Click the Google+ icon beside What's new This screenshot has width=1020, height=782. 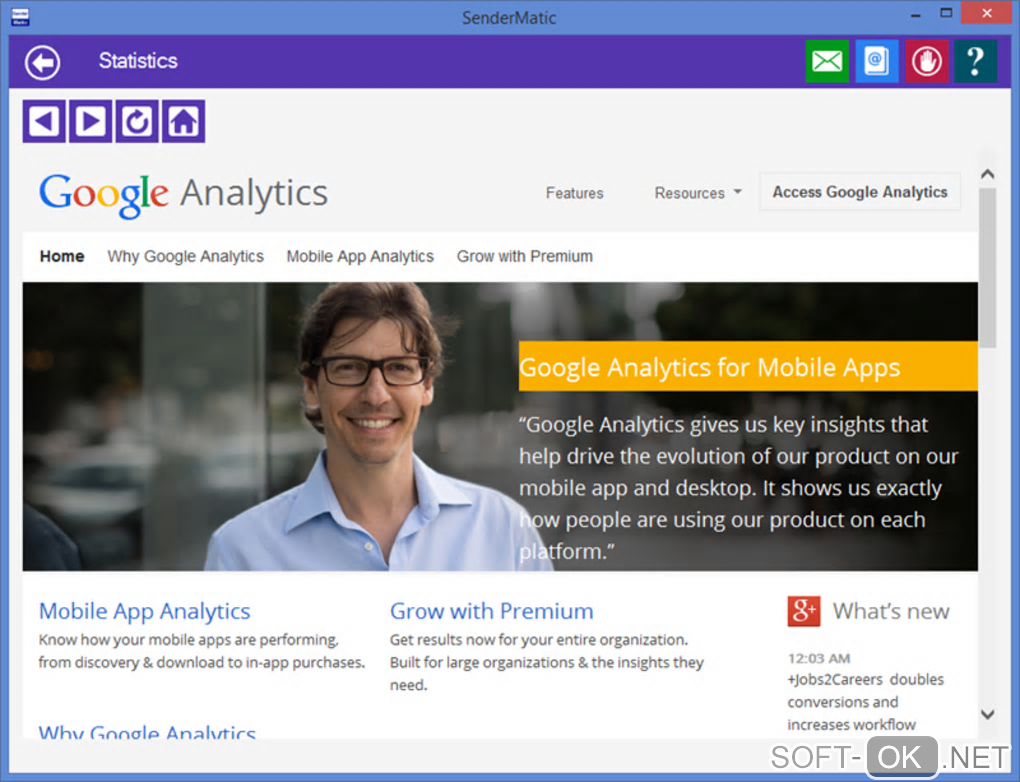point(804,611)
